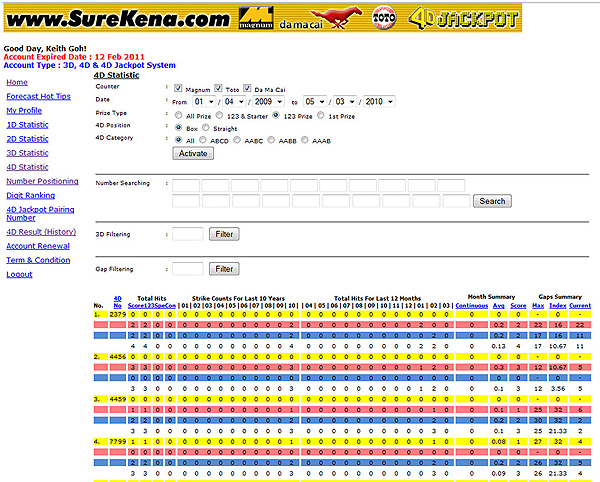The width and height of the screenshot is (600, 482).
Task: Sort by the 4D No column header
Action: 117,302
